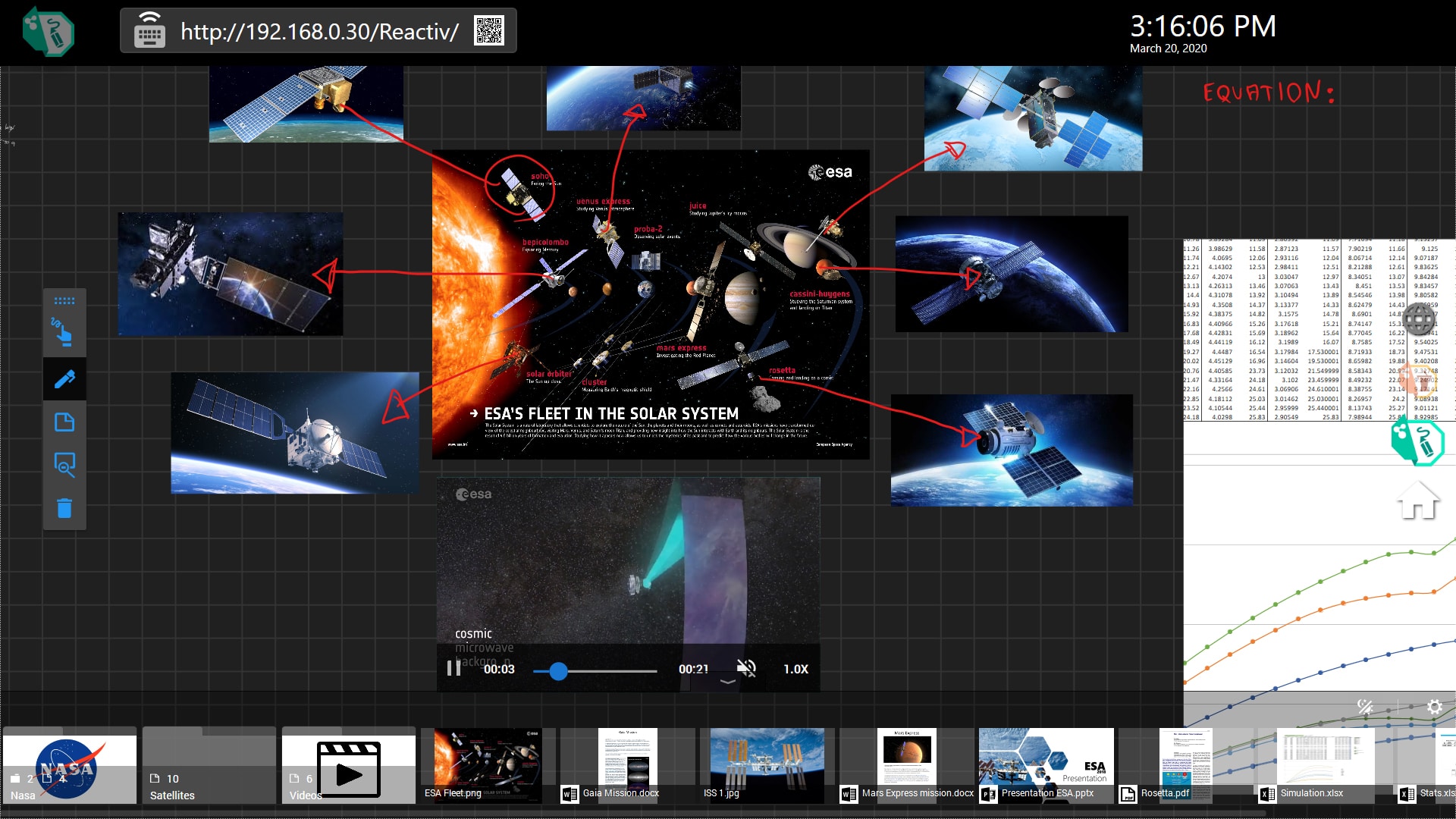Open settings gear in bottom panel
Viewport: 1456px width, 819px height.
1434,707
